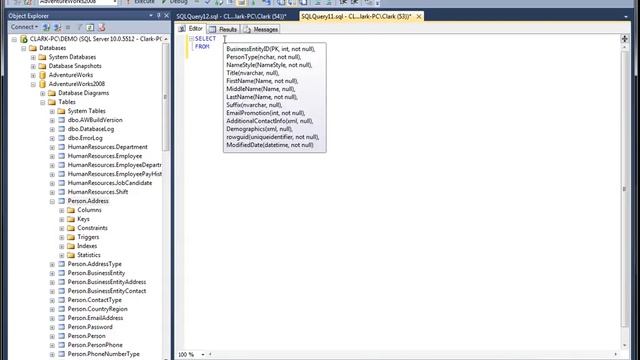
Task: Click the AdventureWorks2008 database icon
Action: [x=42, y=84]
